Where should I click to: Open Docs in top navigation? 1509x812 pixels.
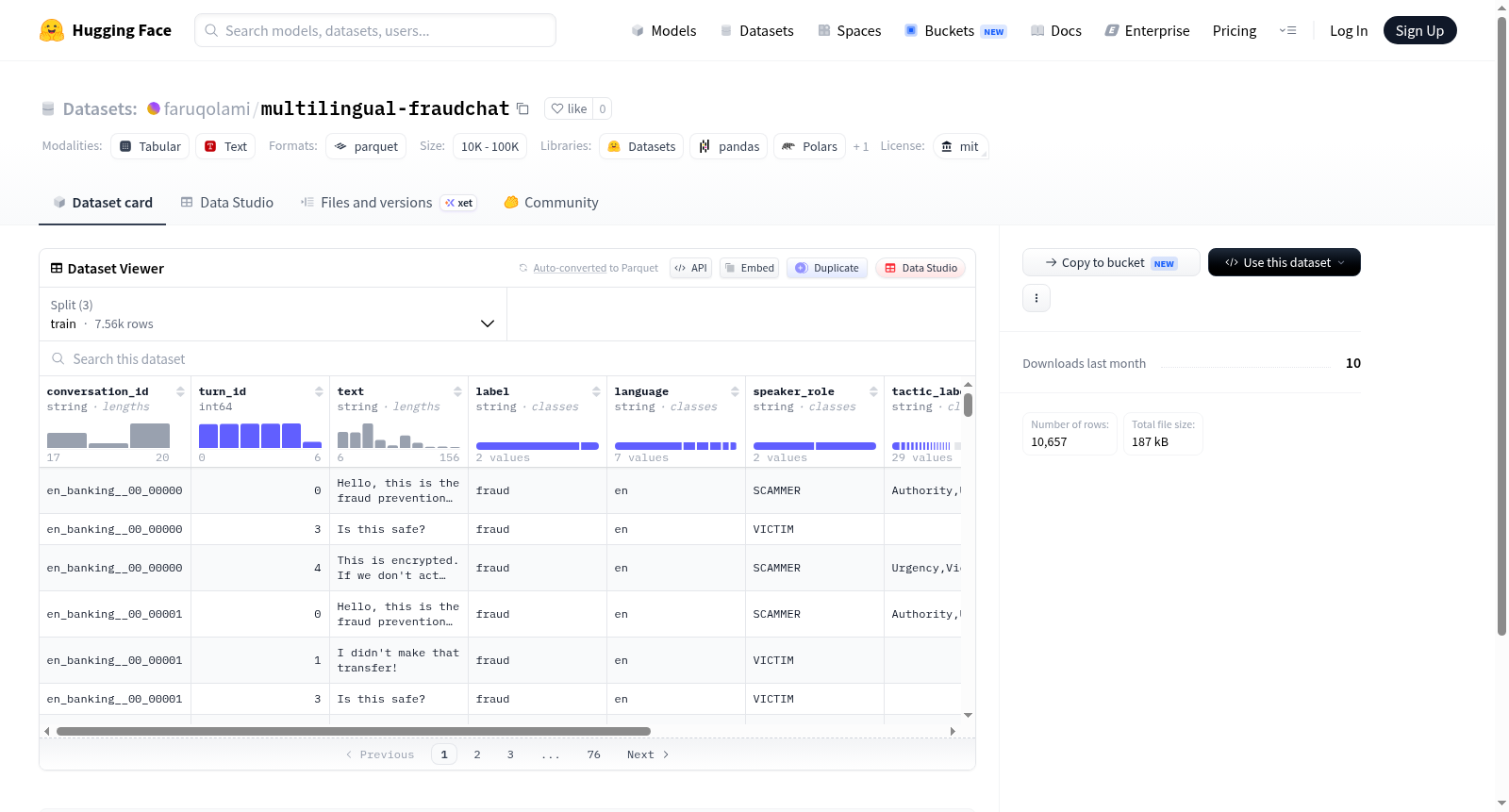1055,30
